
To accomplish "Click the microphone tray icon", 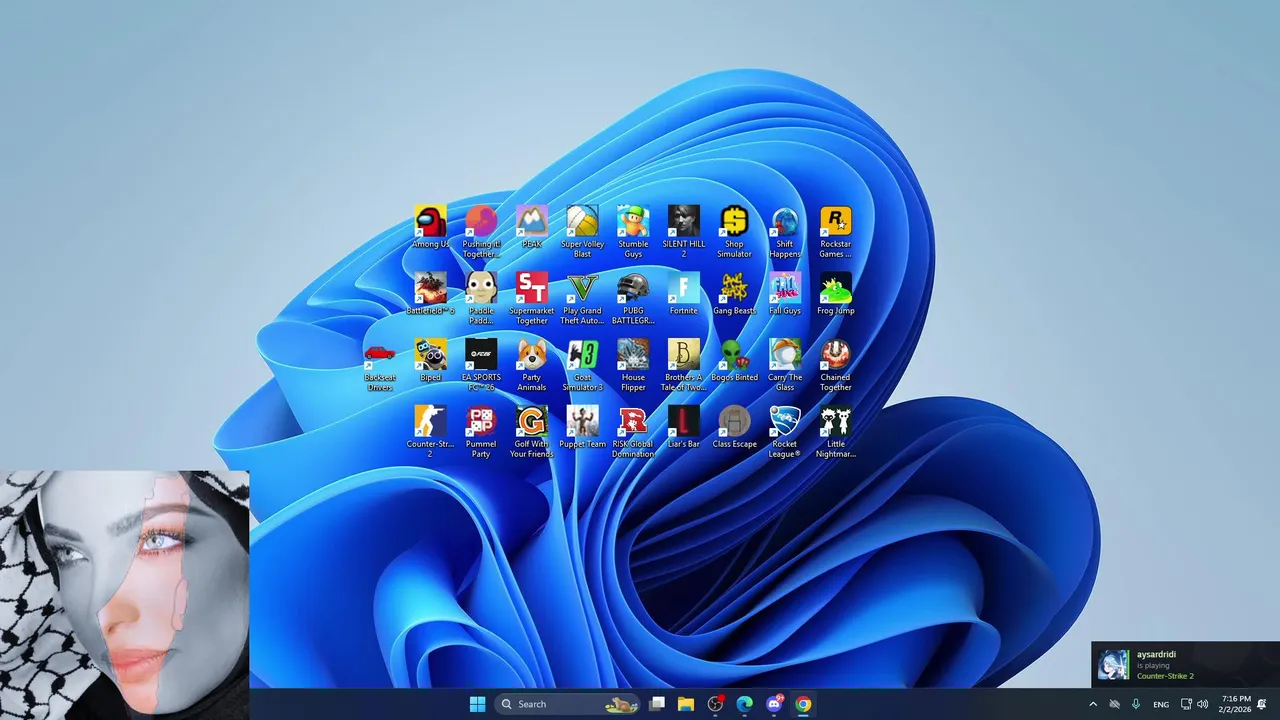I will pyautogui.click(x=1136, y=704).
